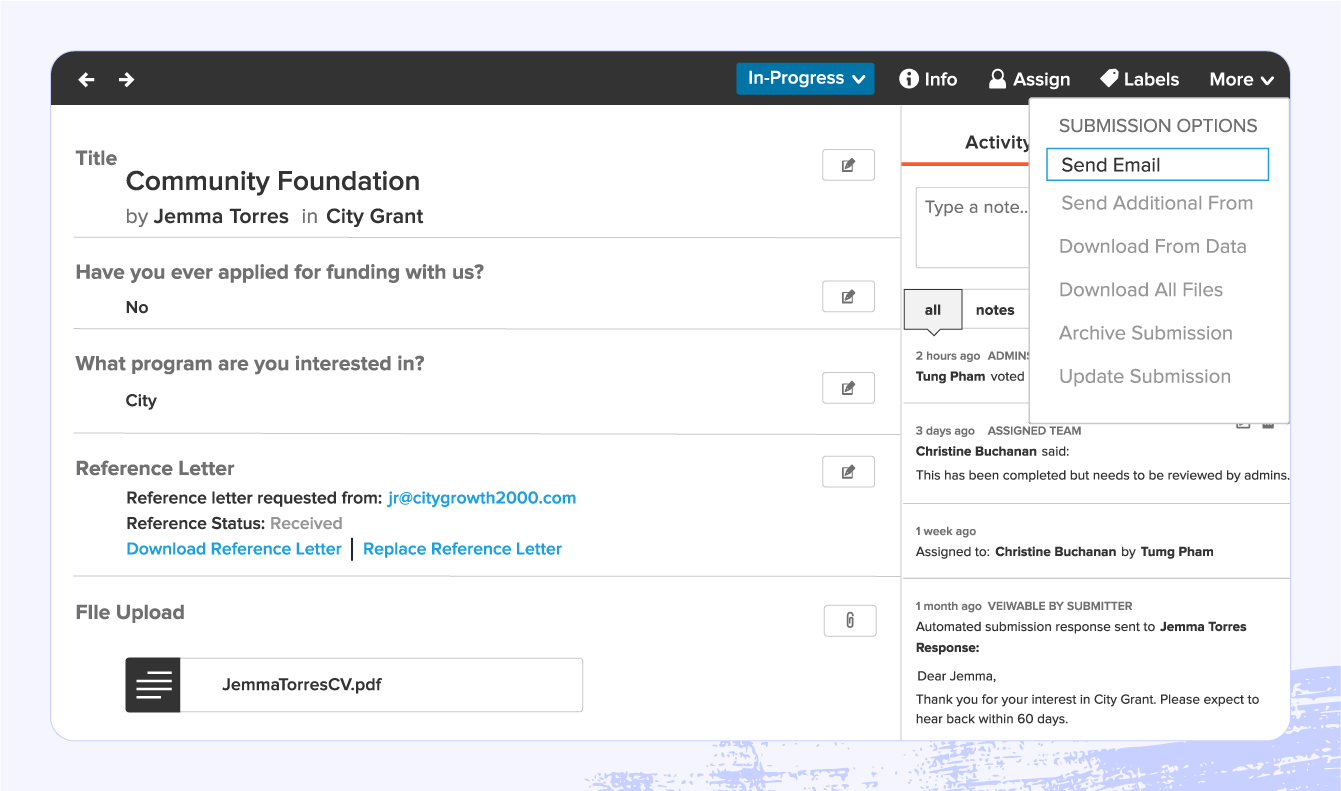The image size is (1341, 791).
Task: Choose Update Submission from the menu
Action: pyautogui.click(x=1144, y=376)
